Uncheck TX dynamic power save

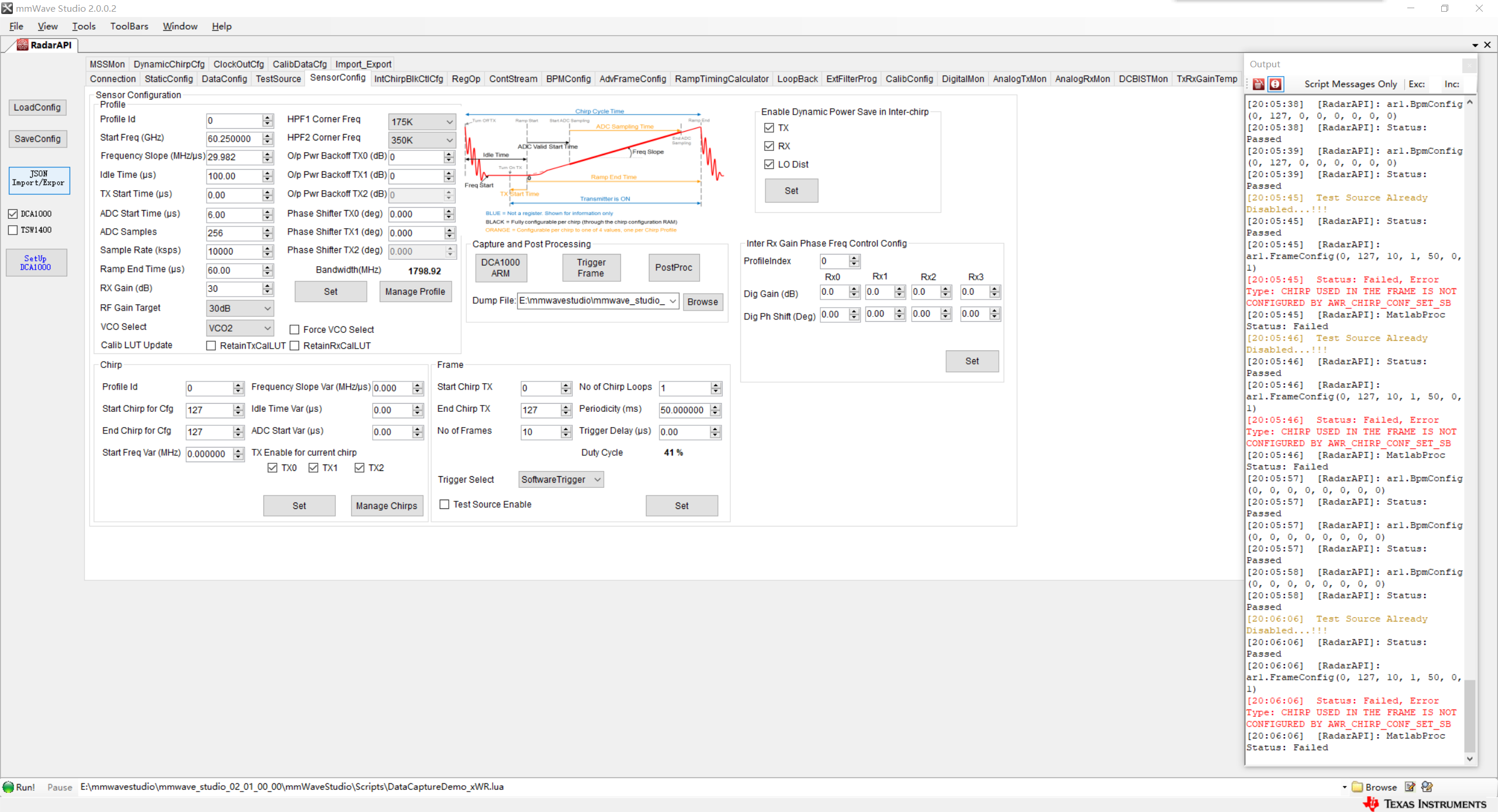(x=769, y=128)
